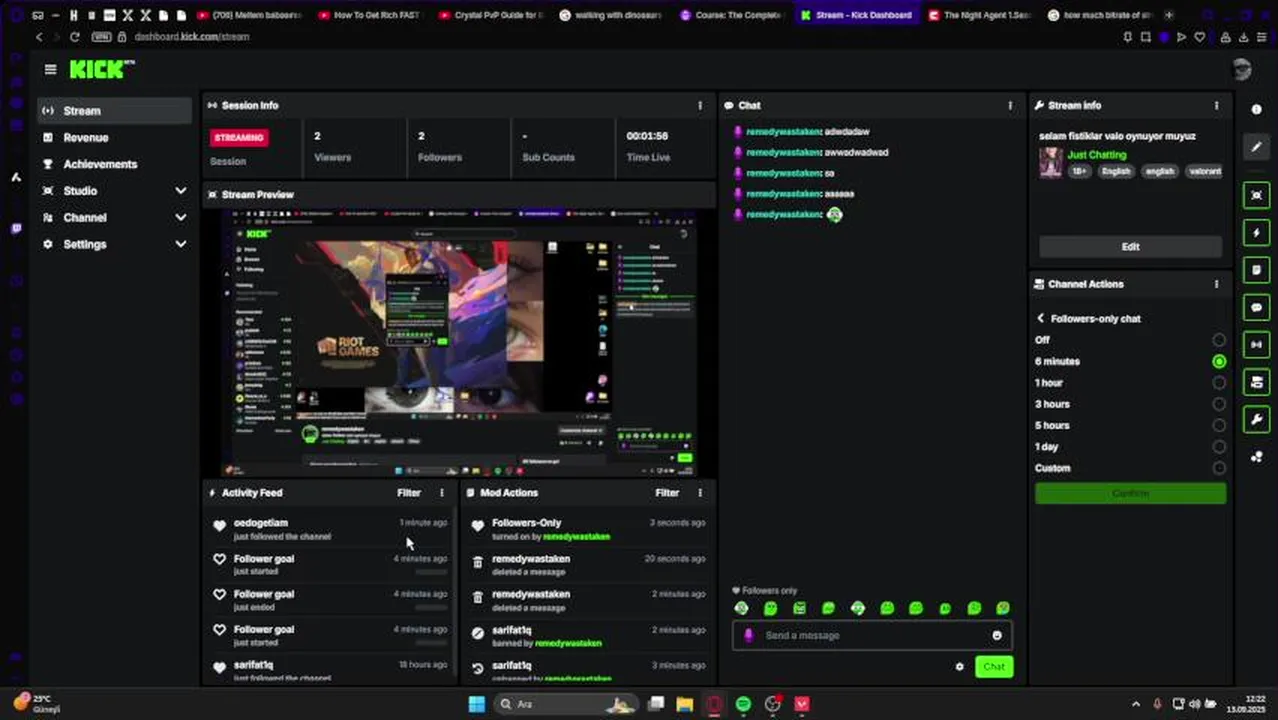Open the Mod Actions Filter dropdown
This screenshot has height=720, width=1278.
667,492
